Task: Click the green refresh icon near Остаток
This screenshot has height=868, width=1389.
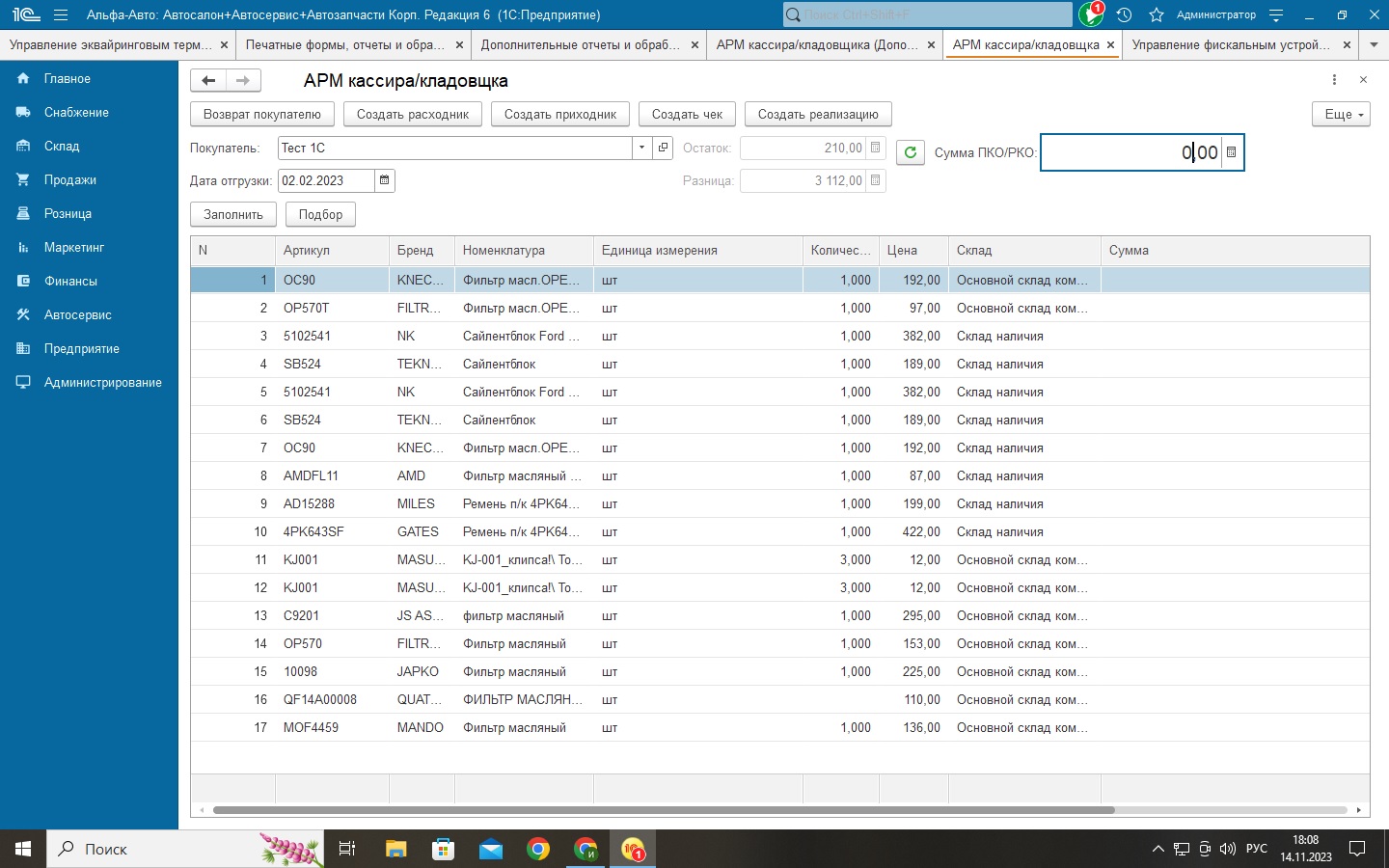Action: tap(910, 152)
